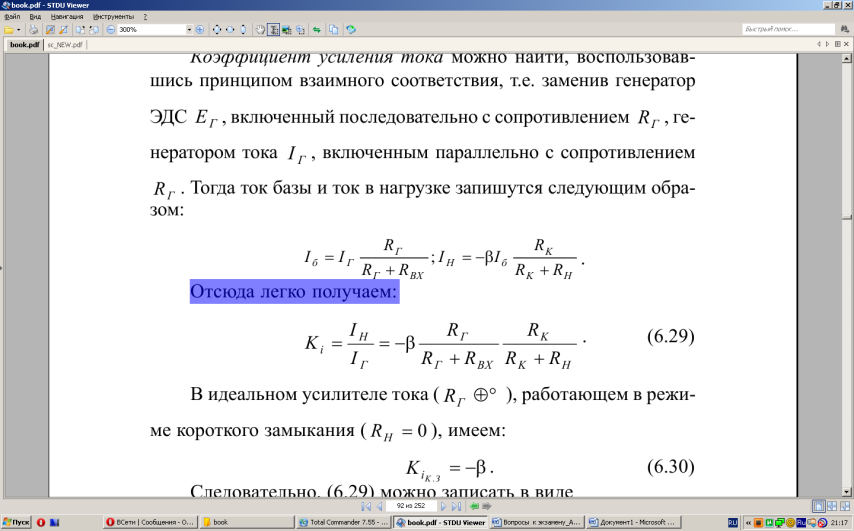Switch to the sc_NEW.pdf tab
The height and width of the screenshot is (531, 854).
[65, 45]
